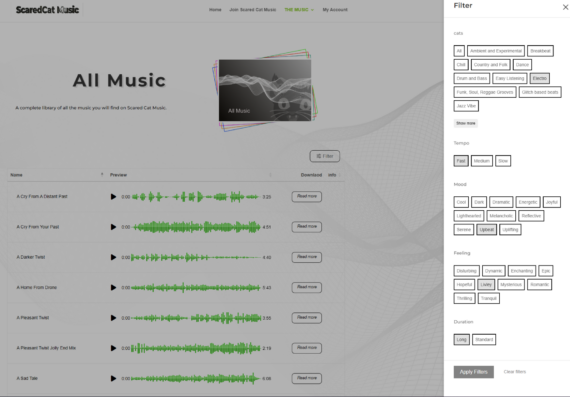Play preview of A Home From Drone

[113, 288]
